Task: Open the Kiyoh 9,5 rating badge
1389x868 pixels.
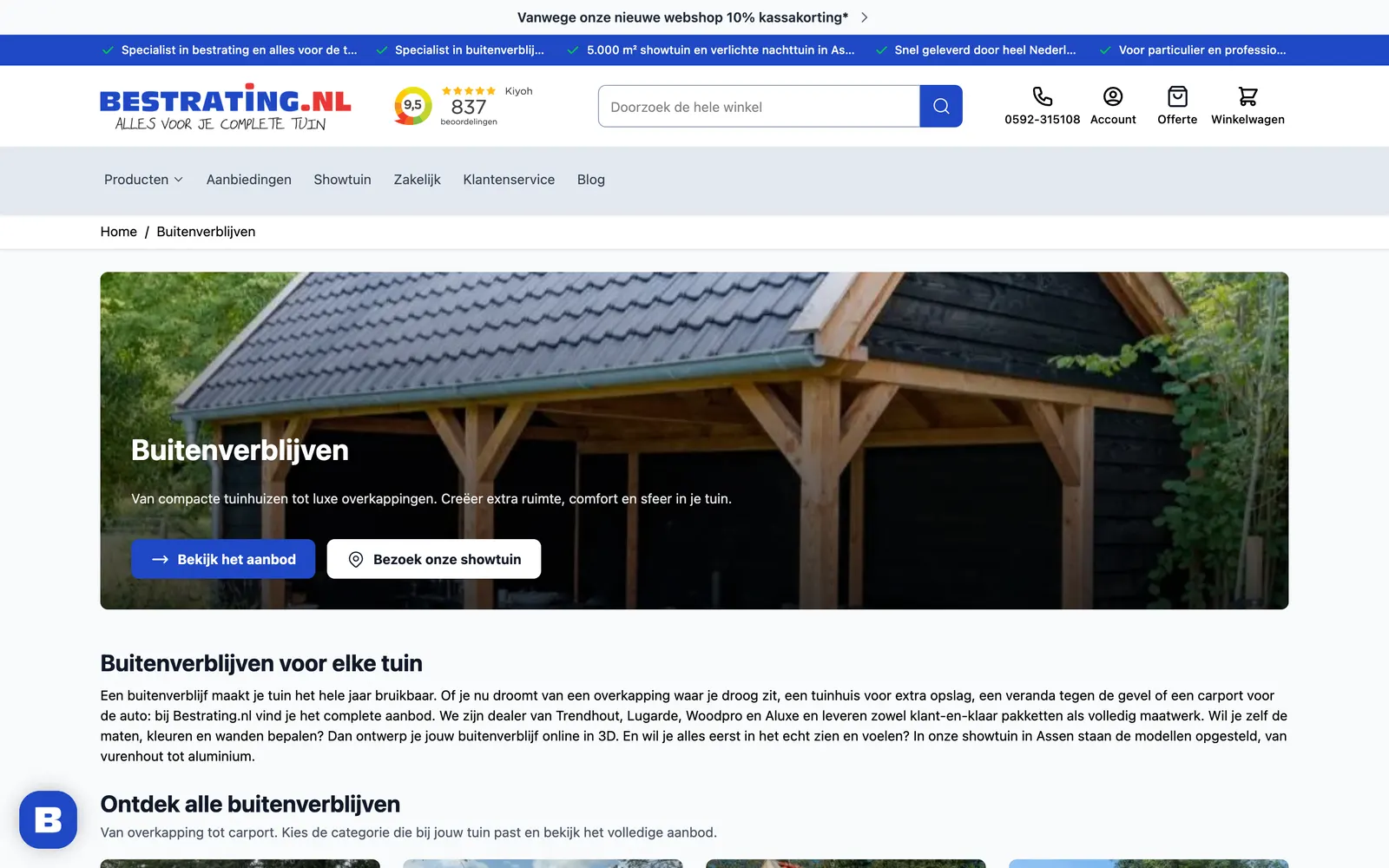Action: coord(413,106)
